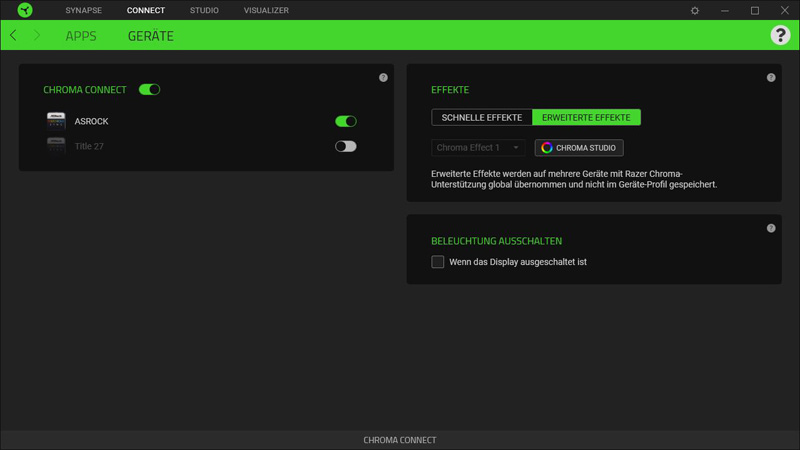Click the Chroma Connect footer label
The image size is (800, 450).
pos(399,440)
